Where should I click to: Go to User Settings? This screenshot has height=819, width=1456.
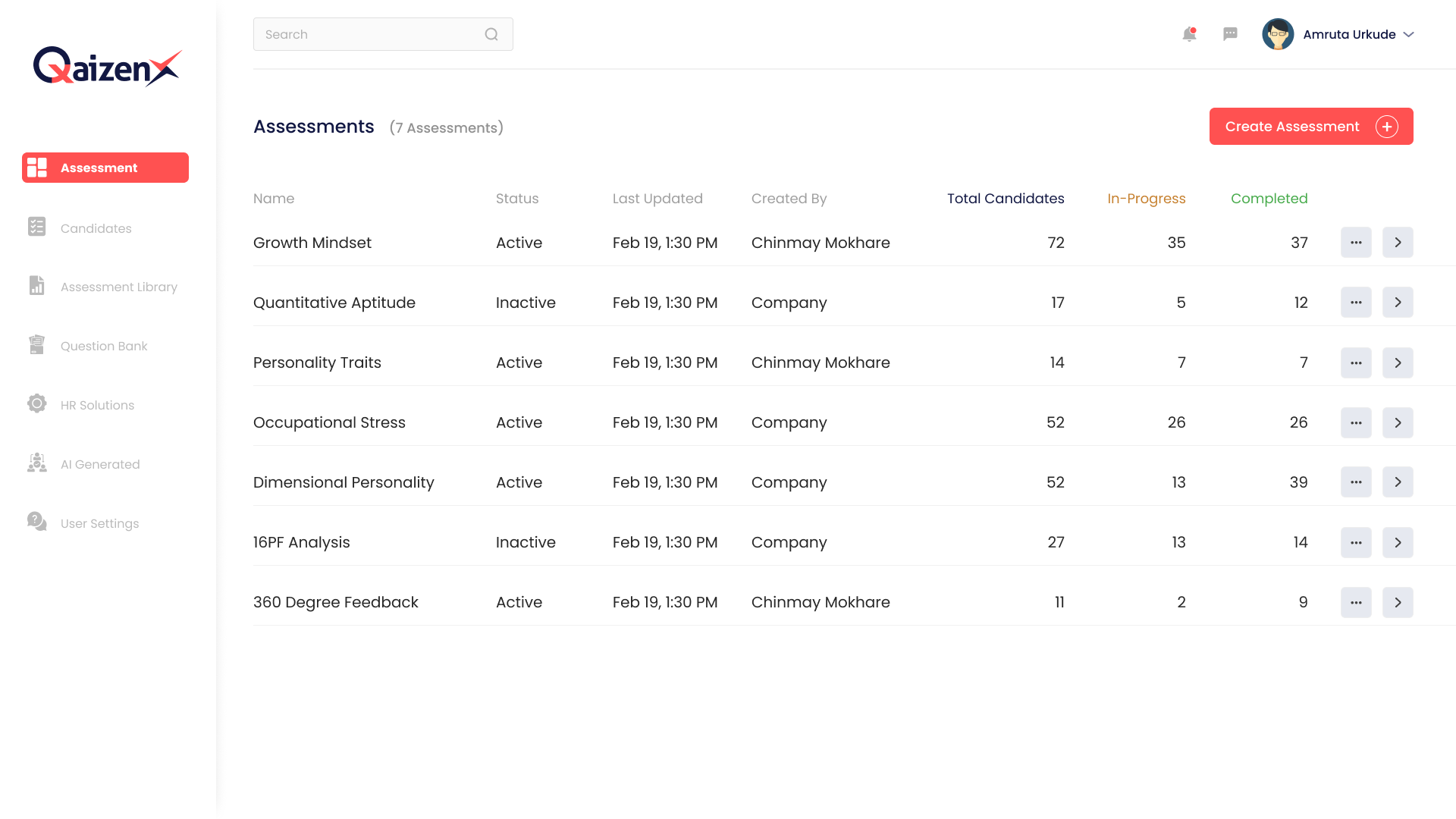pyautogui.click(x=99, y=523)
